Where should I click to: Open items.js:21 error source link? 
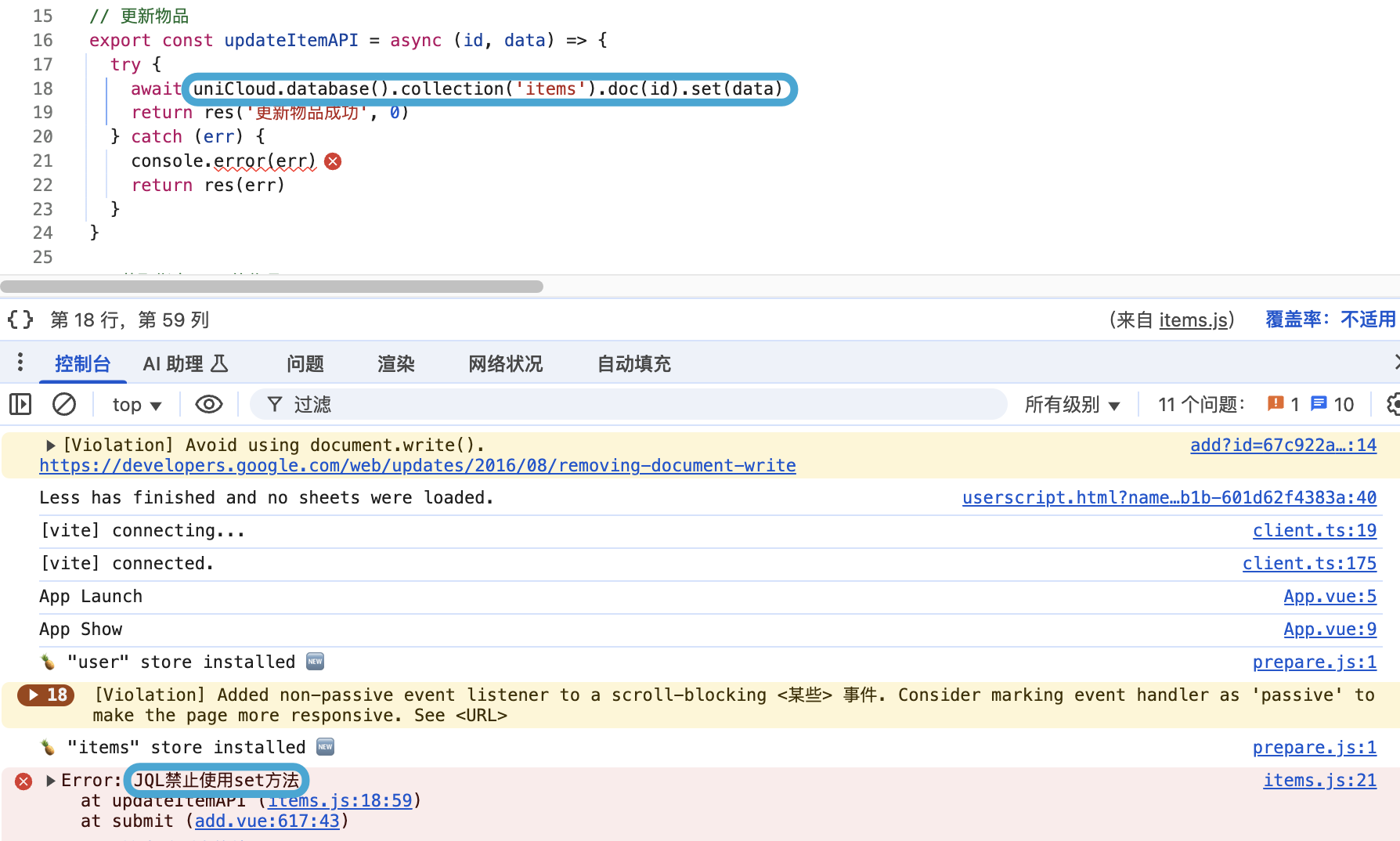point(1319,780)
